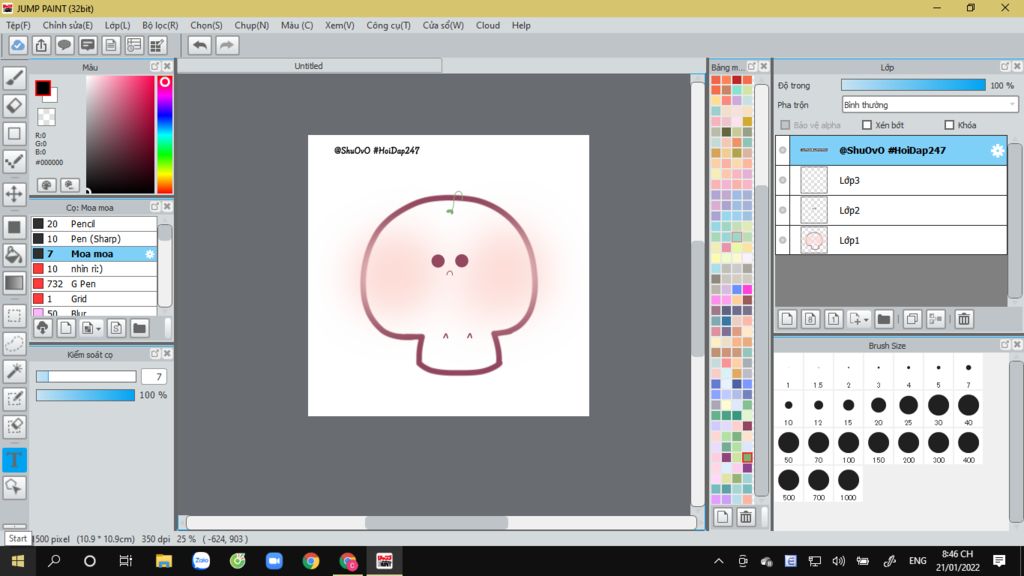Select the Lớp1 layer thumbnail
The width and height of the screenshot is (1024, 576).
click(814, 240)
